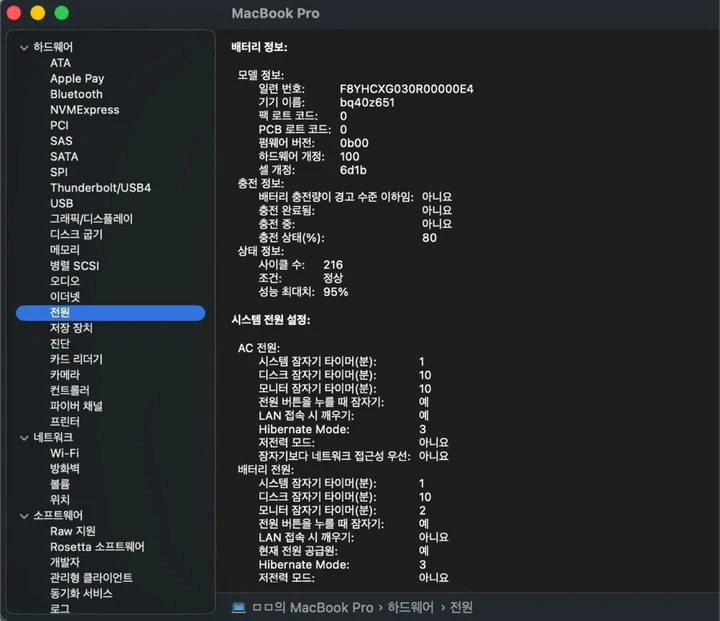Open 관리형 클라이언트 entry
The width and height of the screenshot is (720, 621).
(91, 578)
